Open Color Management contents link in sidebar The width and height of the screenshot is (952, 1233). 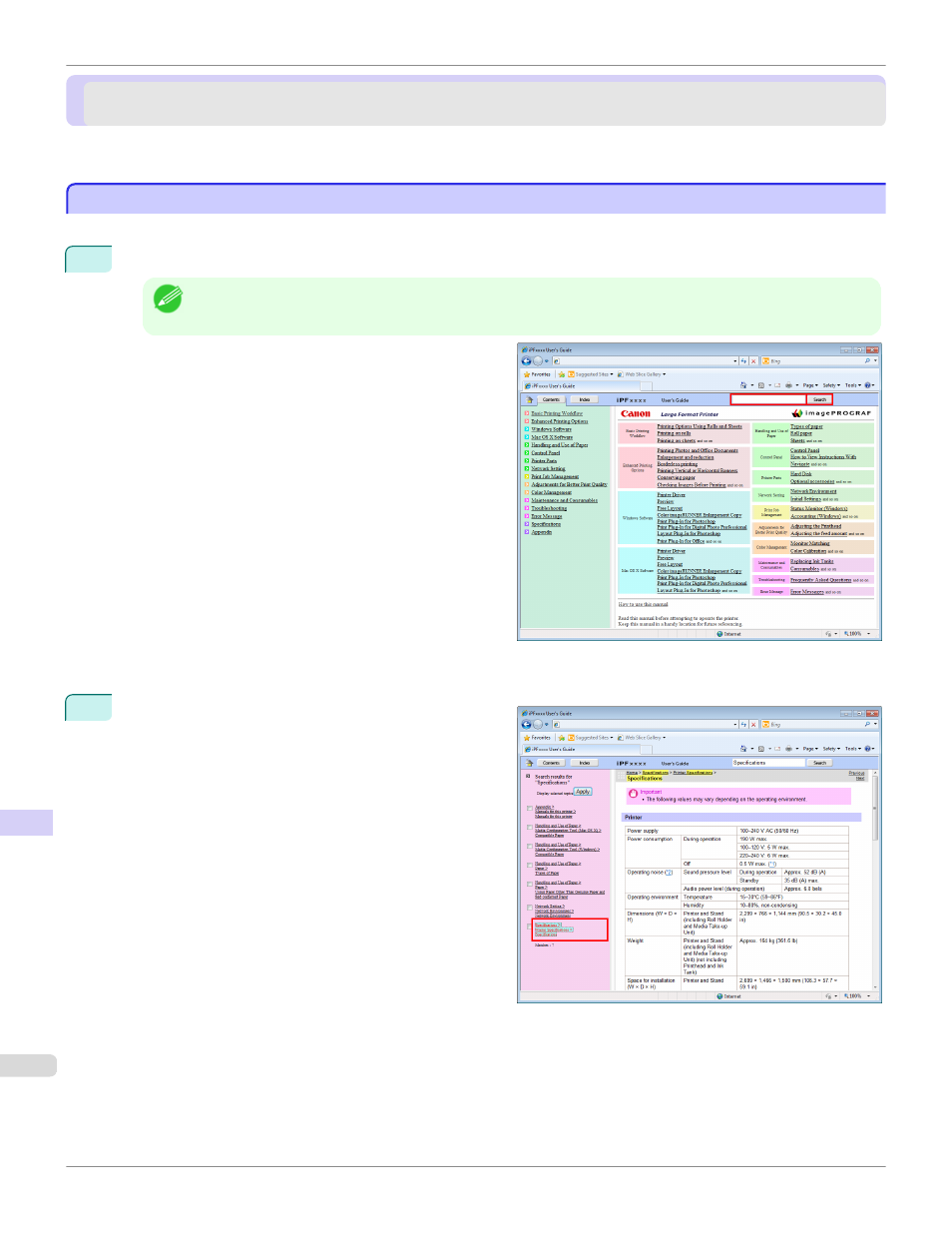click(552, 492)
